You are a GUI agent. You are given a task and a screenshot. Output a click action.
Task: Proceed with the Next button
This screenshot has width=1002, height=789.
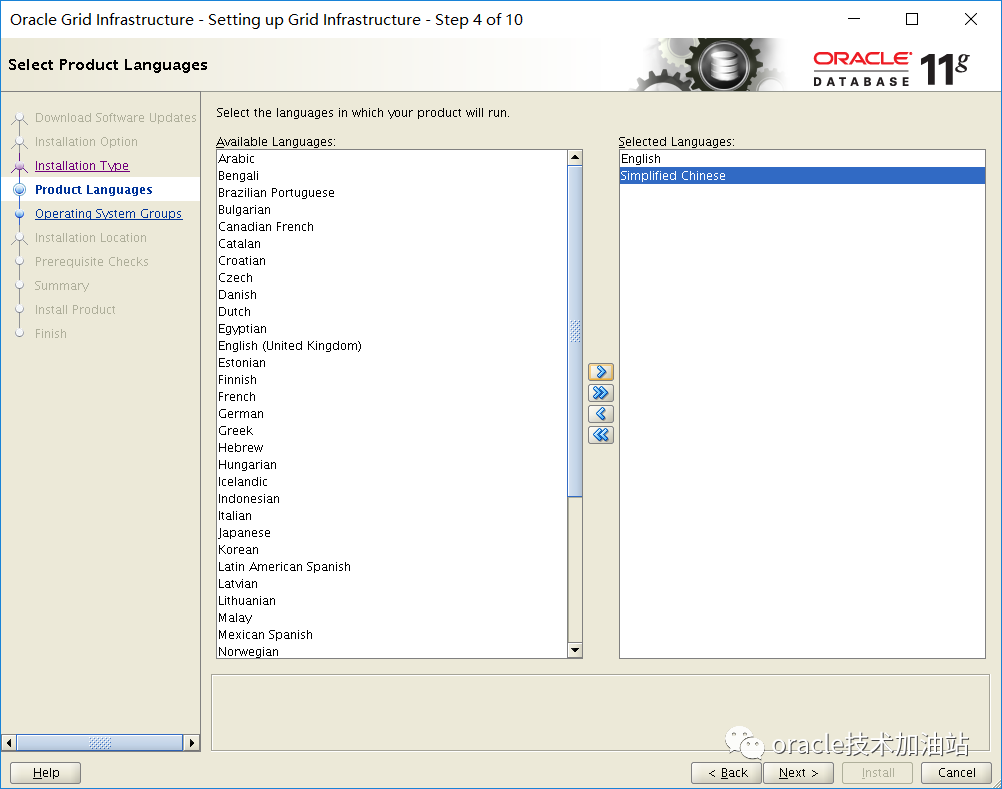[799, 773]
